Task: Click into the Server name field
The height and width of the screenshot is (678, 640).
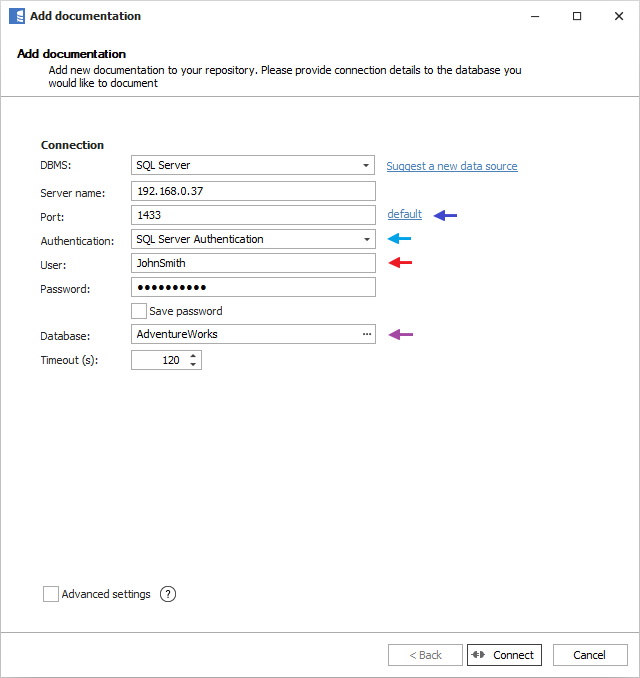Action: (x=252, y=191)
